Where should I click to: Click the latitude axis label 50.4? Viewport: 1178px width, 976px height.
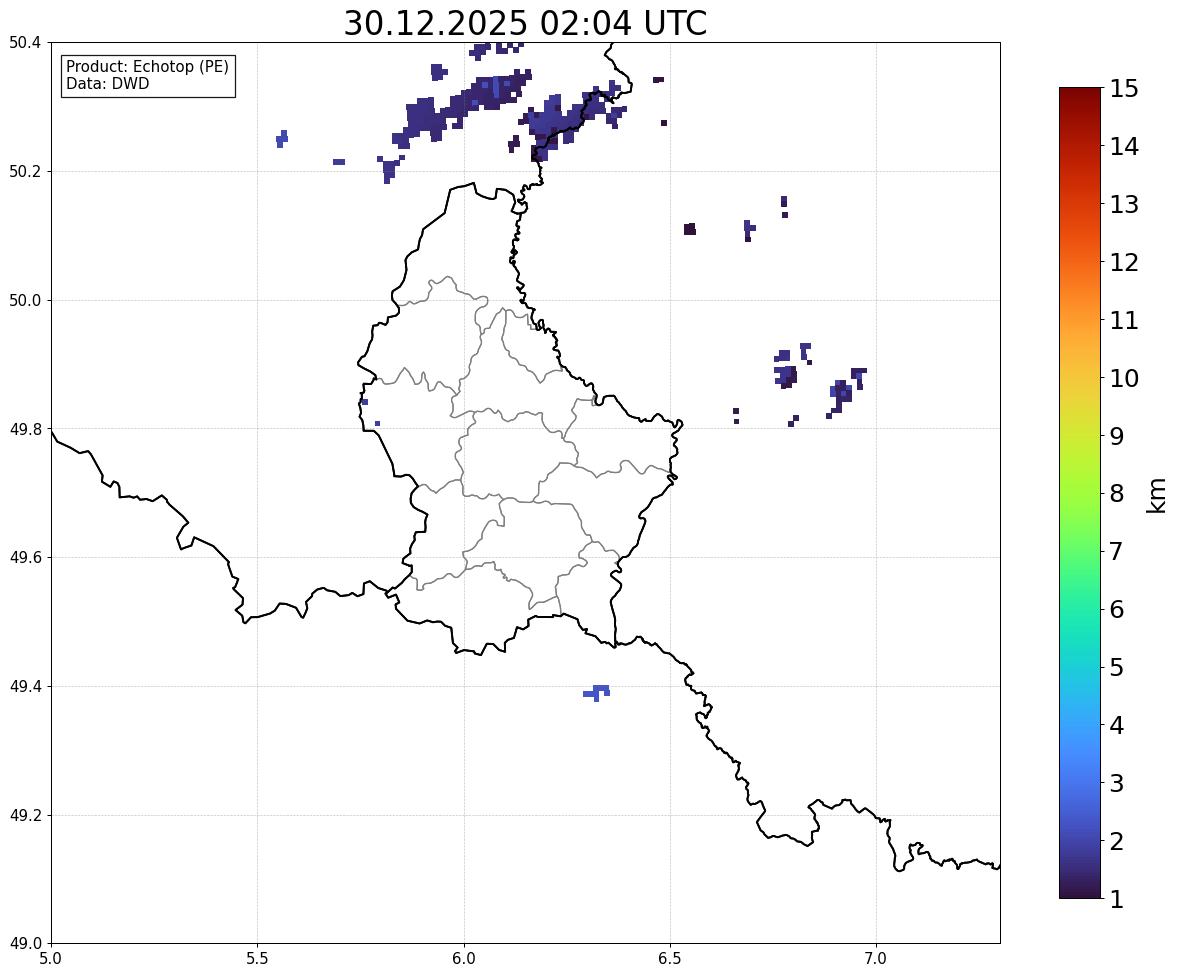(x=24, y=43)
